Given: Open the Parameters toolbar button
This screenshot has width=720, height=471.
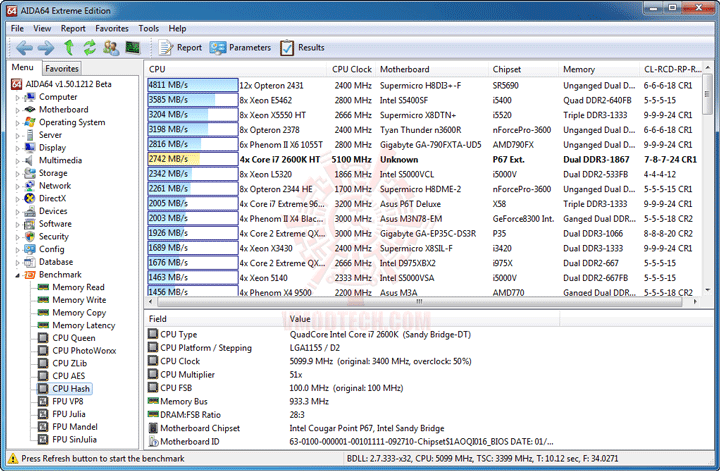Looking at the screenshot, I should click(240, 47).
